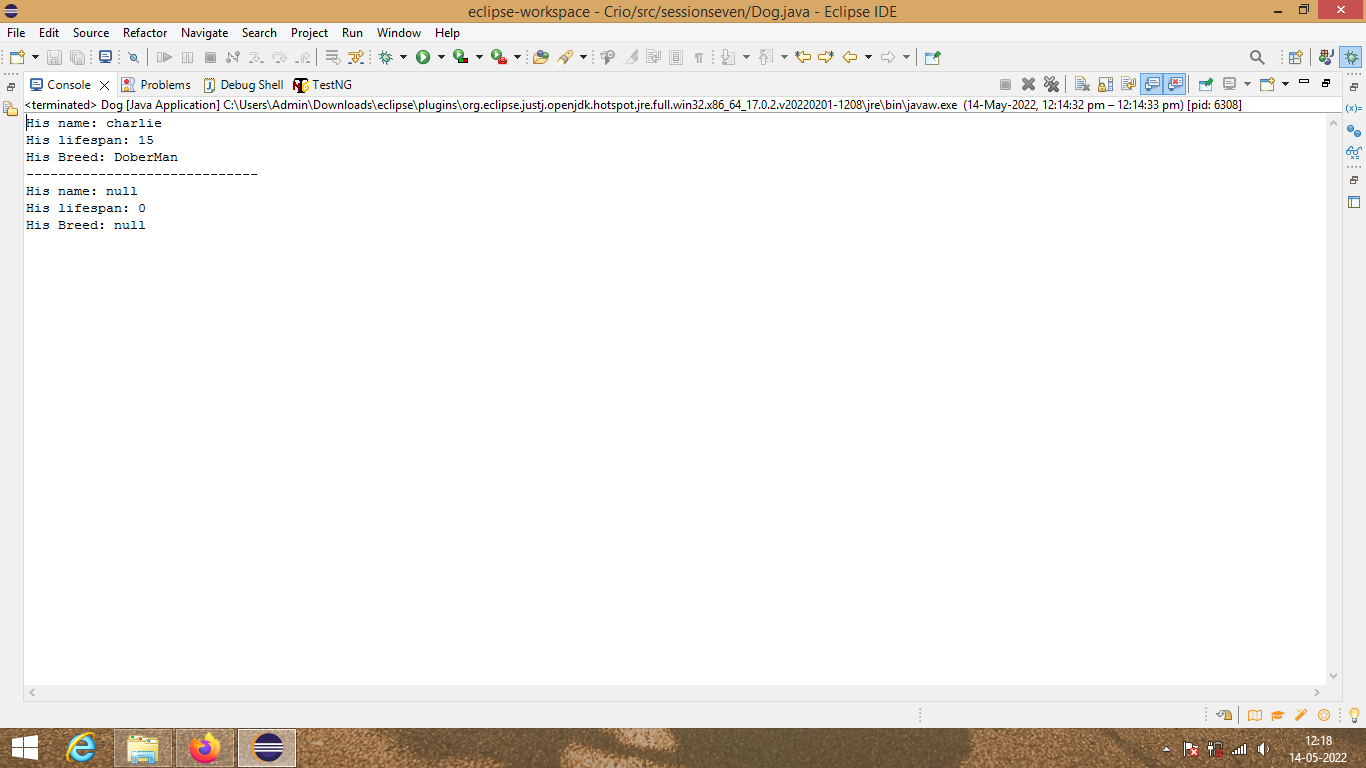Switch to the Debug perspective icon

coord(1351,57)
